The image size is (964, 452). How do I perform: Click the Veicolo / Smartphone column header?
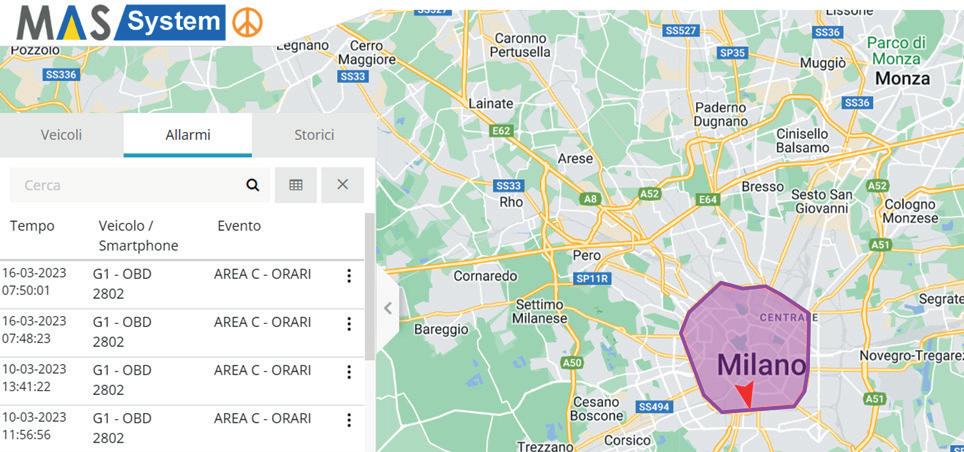(138, 236)
